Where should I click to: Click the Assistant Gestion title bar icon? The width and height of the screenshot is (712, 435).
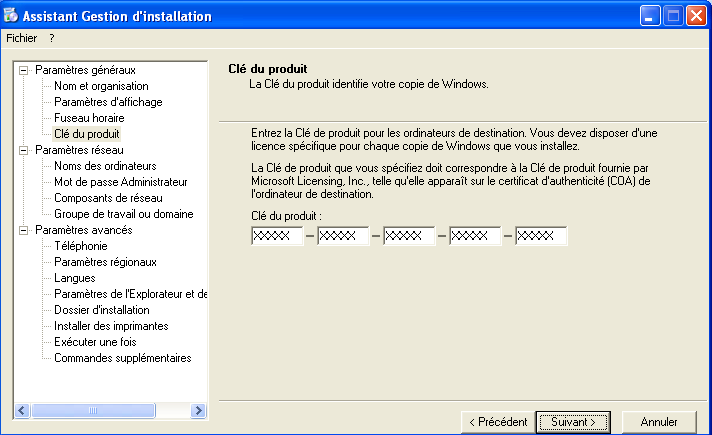[x=12, y=16]
